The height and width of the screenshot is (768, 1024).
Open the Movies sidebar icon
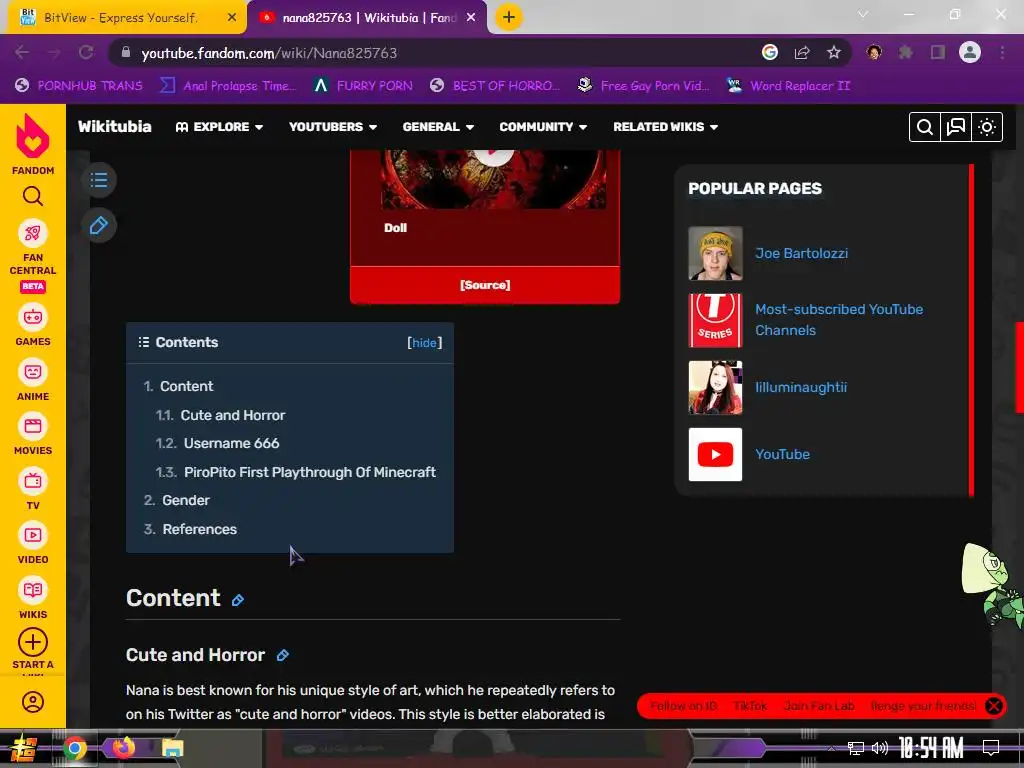(x=33, y=426)
